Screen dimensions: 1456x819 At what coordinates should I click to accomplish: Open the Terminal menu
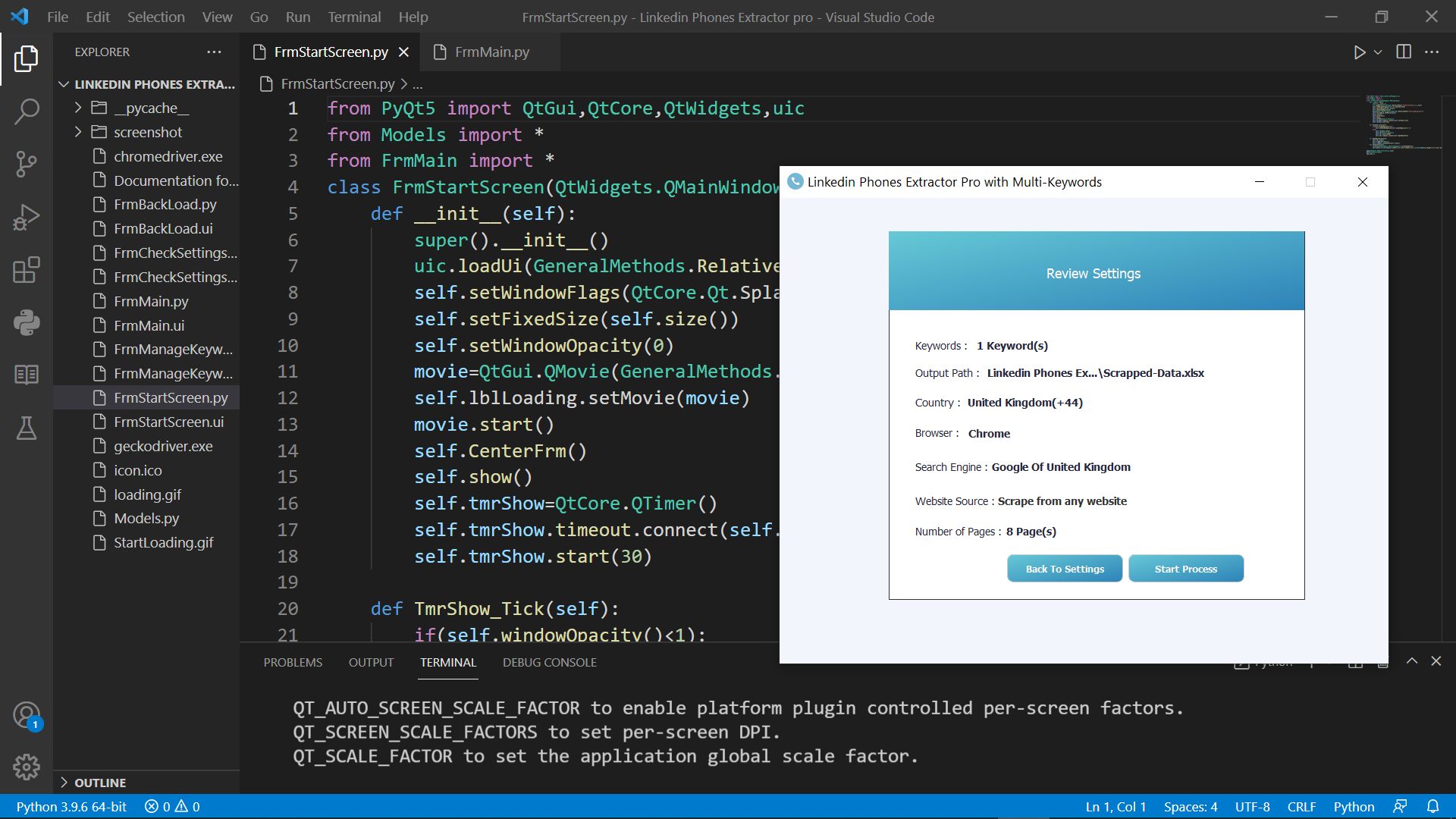click(x=354, y=17)
